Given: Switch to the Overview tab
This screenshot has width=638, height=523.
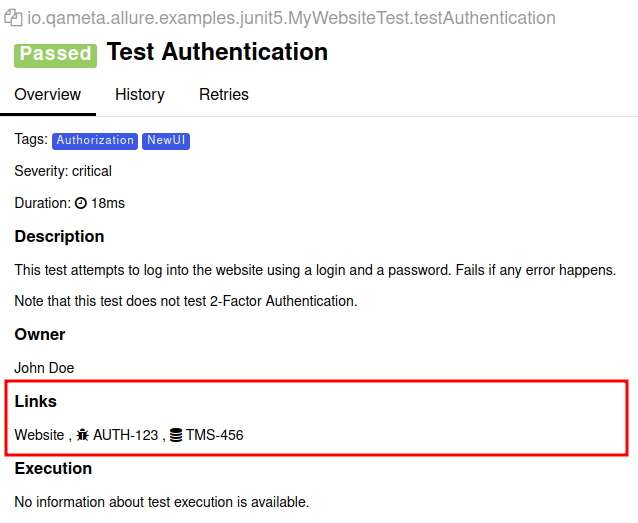Looking at the screenshot, I should [x=47, y=95].
